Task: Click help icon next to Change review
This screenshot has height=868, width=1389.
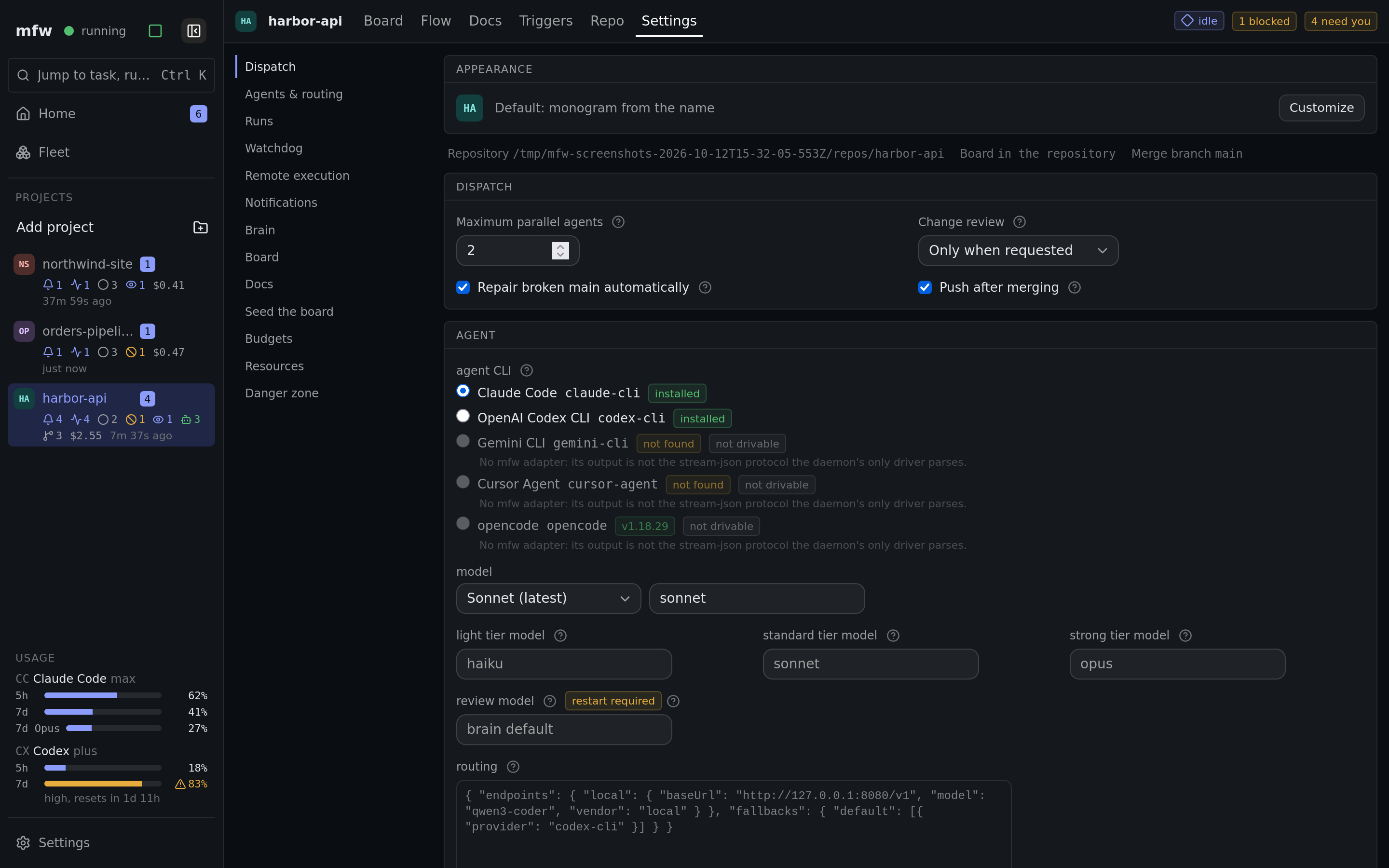Action: point(1020,222)
